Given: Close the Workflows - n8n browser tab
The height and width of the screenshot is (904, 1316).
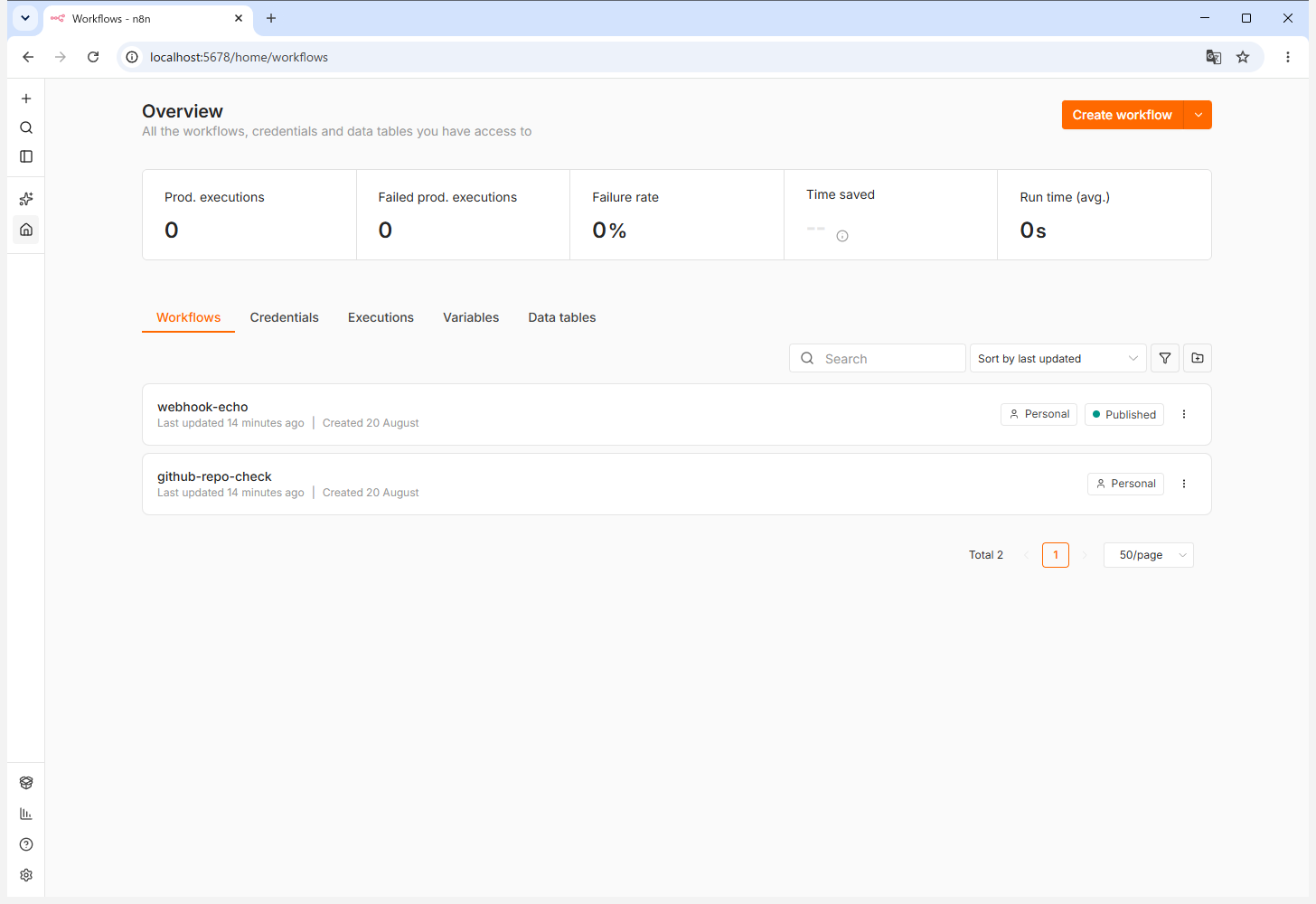Looking at the screenshot, I should (239, 18).
